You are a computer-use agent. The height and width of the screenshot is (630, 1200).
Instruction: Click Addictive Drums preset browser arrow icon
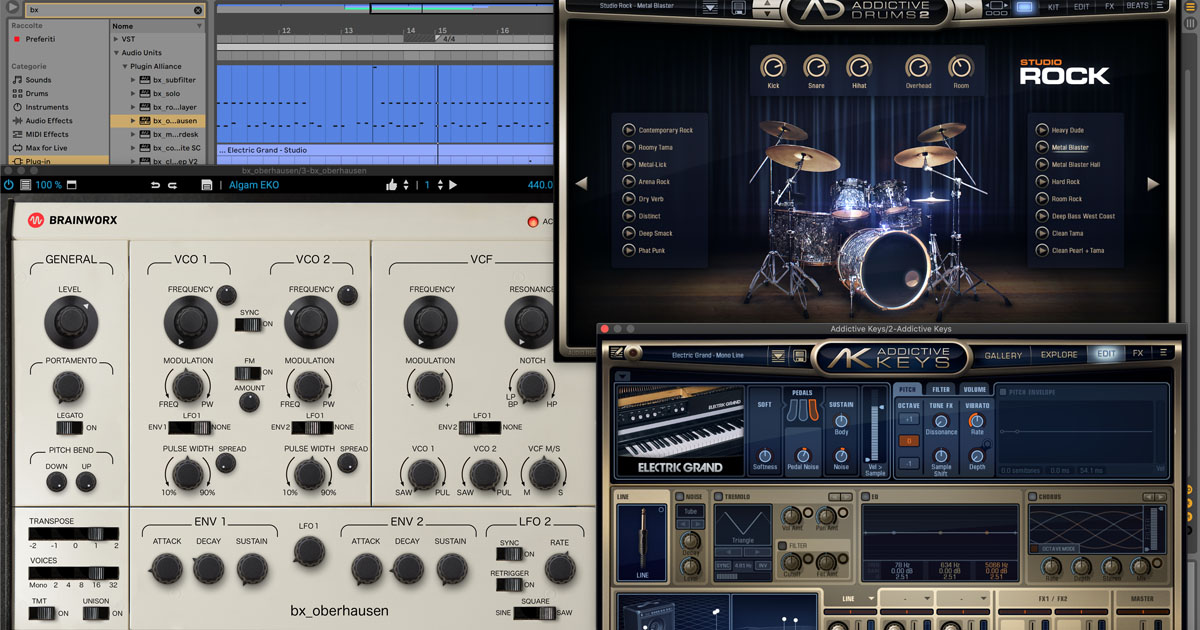pyautogui.click(x=710, y=7)
